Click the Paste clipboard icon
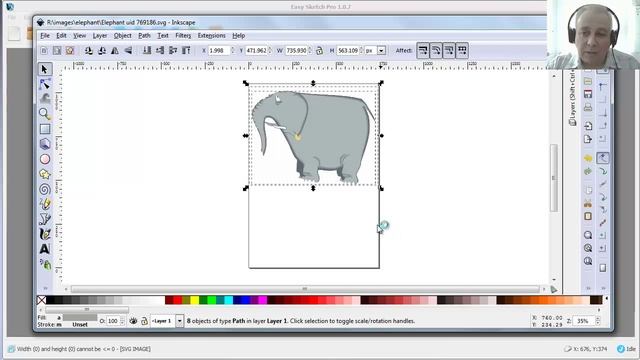 point(588,216)
